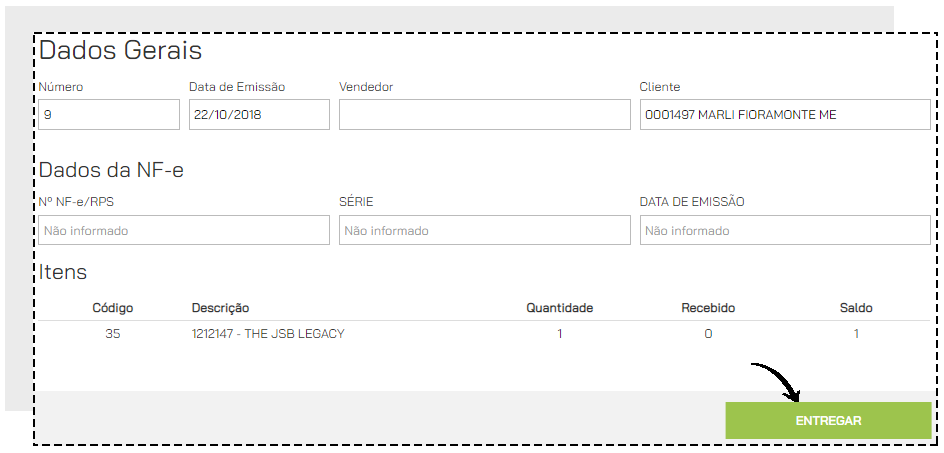Click item code 35 in table
This screenshot has height=453, width=944.
point(113,334)
